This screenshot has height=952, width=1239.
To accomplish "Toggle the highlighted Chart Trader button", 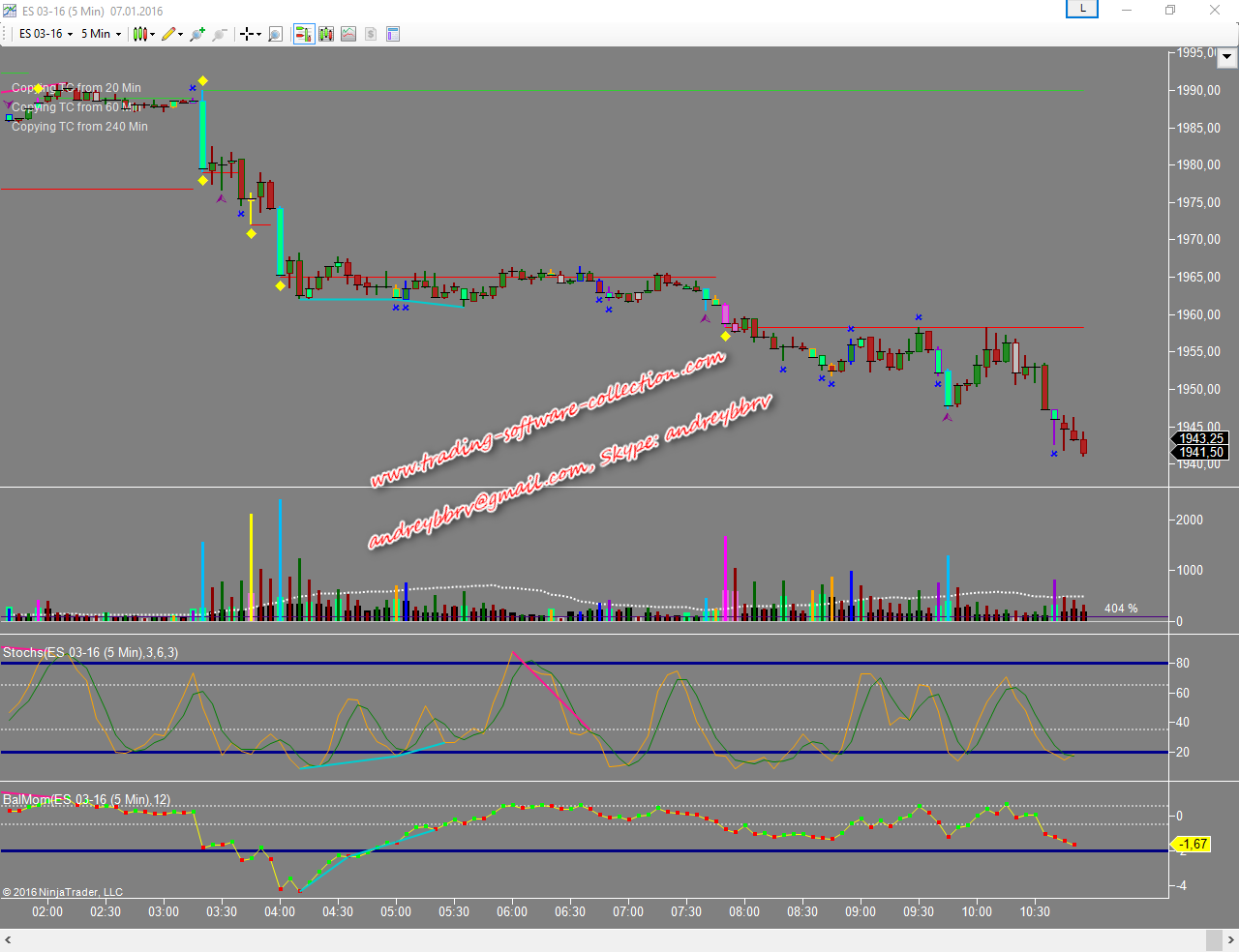I will (x=303, y=34).
